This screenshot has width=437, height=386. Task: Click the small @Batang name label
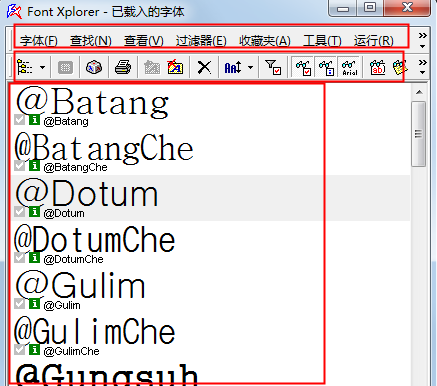click(x=66, y=121)
